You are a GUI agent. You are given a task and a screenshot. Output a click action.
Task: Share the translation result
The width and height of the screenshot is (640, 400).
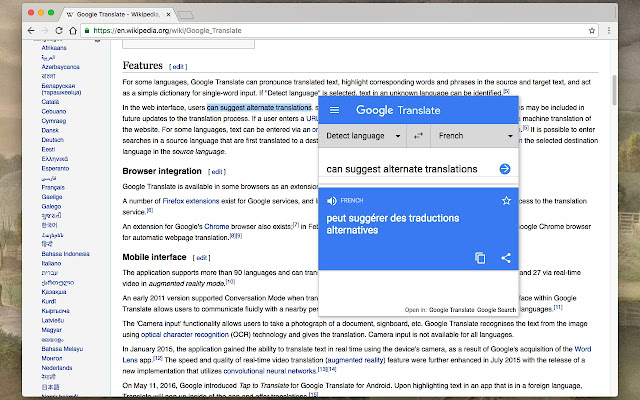[506, 258]
